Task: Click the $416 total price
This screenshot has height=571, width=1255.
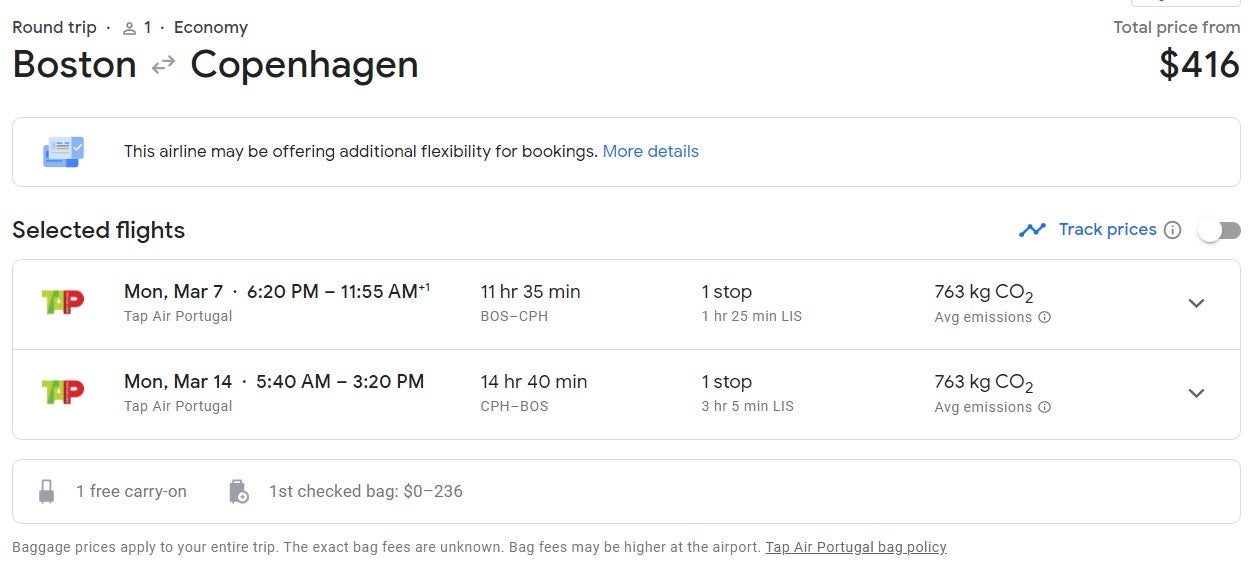Action: [x=1199, y=65]
